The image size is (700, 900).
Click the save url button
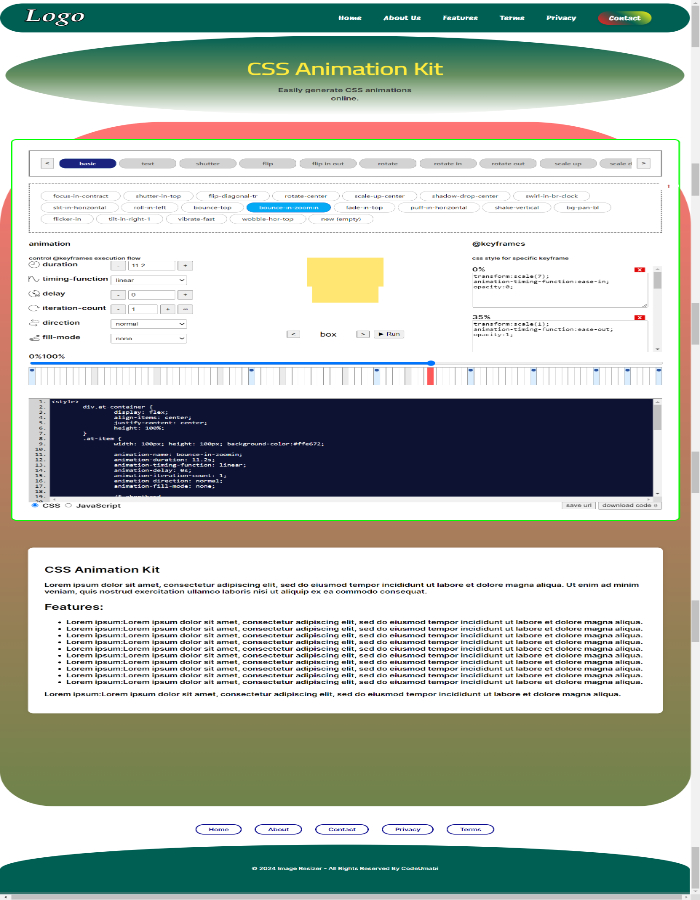tap(578, 505)
